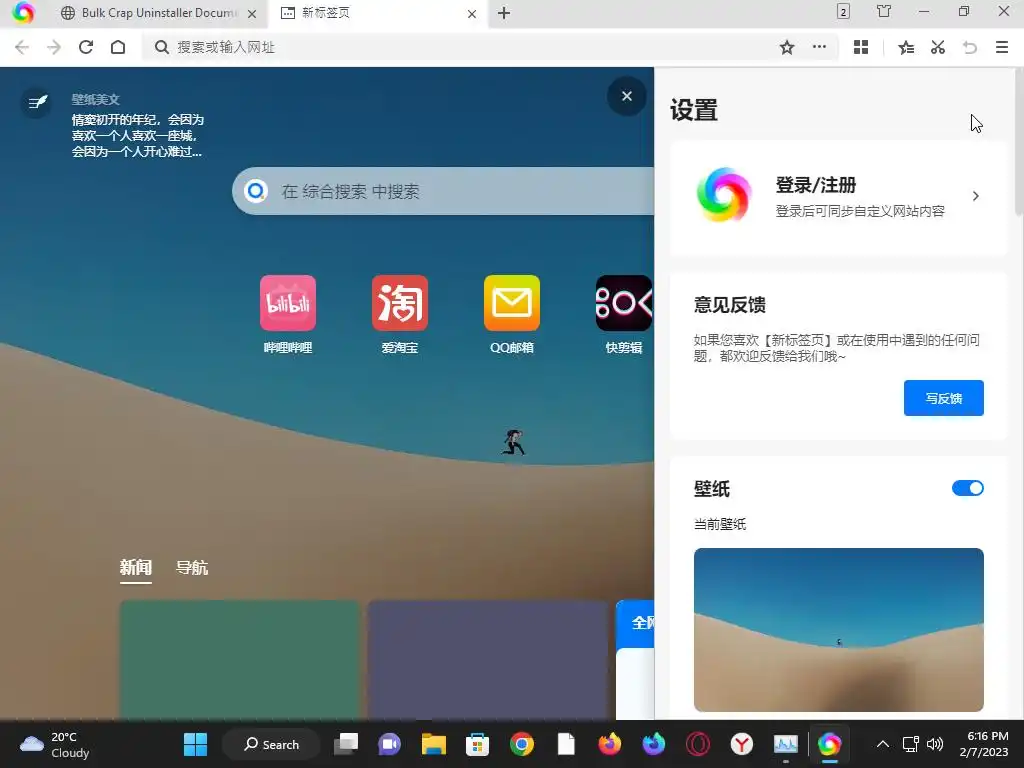Open Task View on taskbar

click(345, 744)
